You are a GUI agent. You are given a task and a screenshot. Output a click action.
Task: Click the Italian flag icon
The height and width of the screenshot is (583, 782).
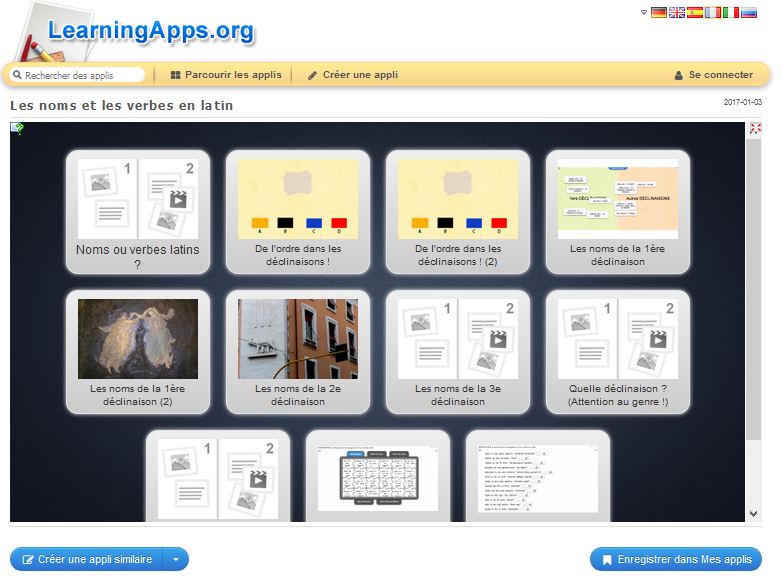(731, 13)
